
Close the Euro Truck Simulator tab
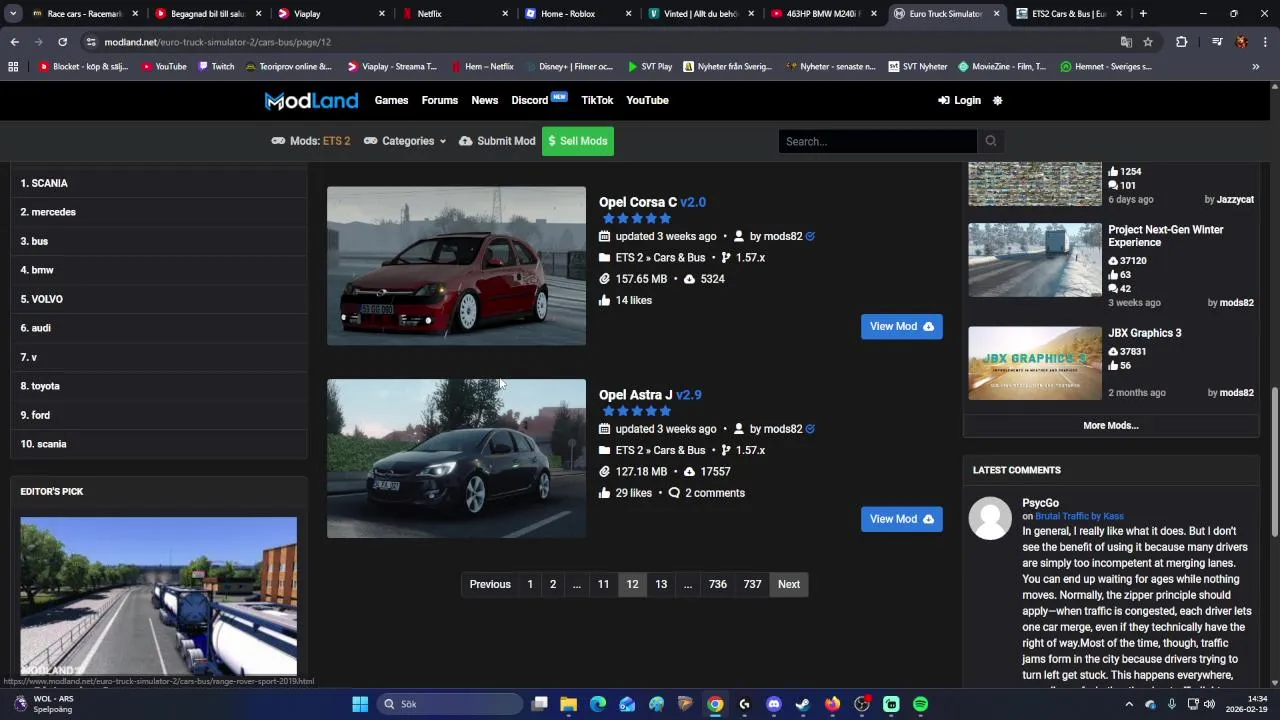tap(996, 14)
